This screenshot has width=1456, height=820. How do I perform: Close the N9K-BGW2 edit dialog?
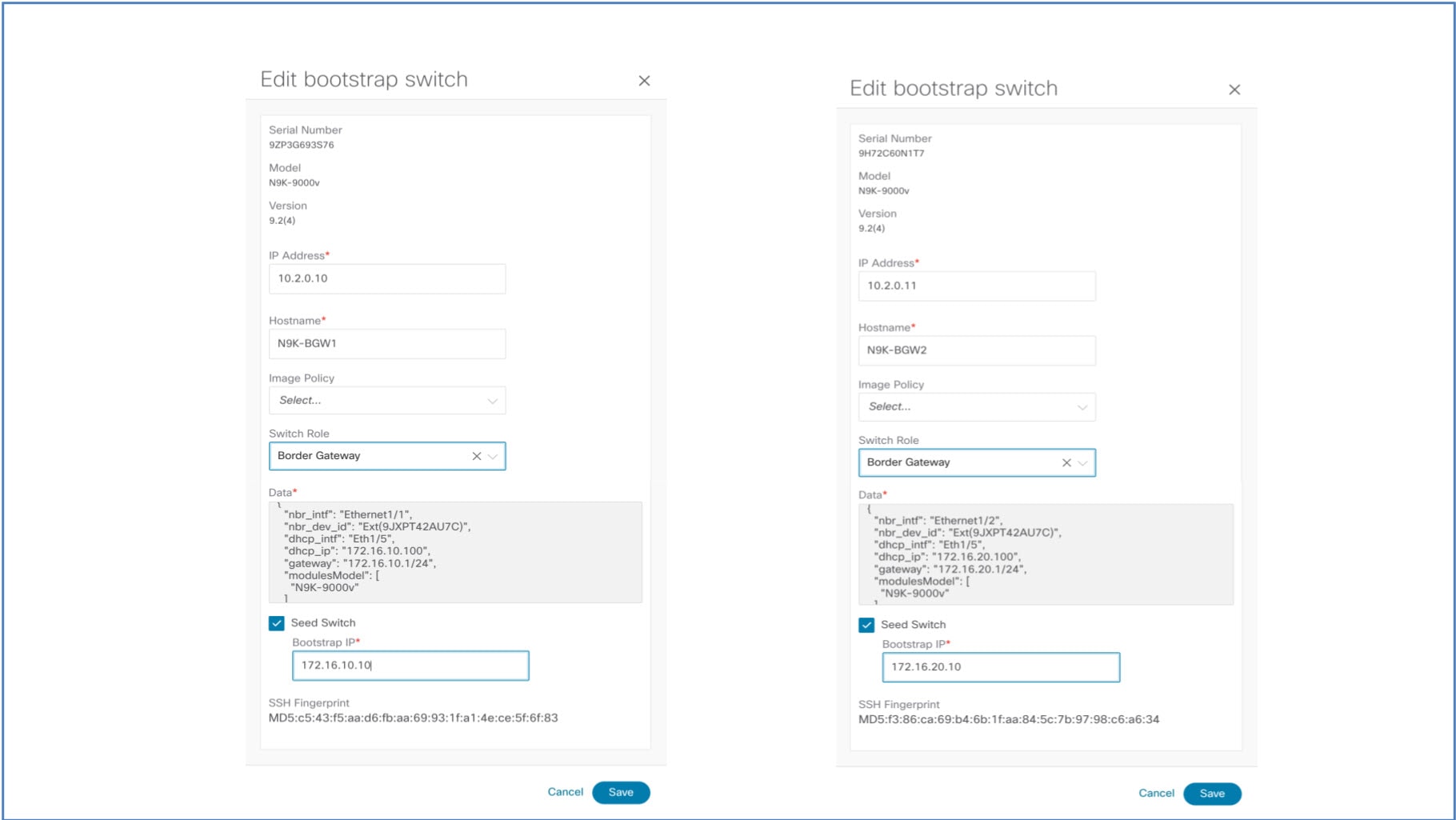pyautogui.click(x=1234, y=89)
